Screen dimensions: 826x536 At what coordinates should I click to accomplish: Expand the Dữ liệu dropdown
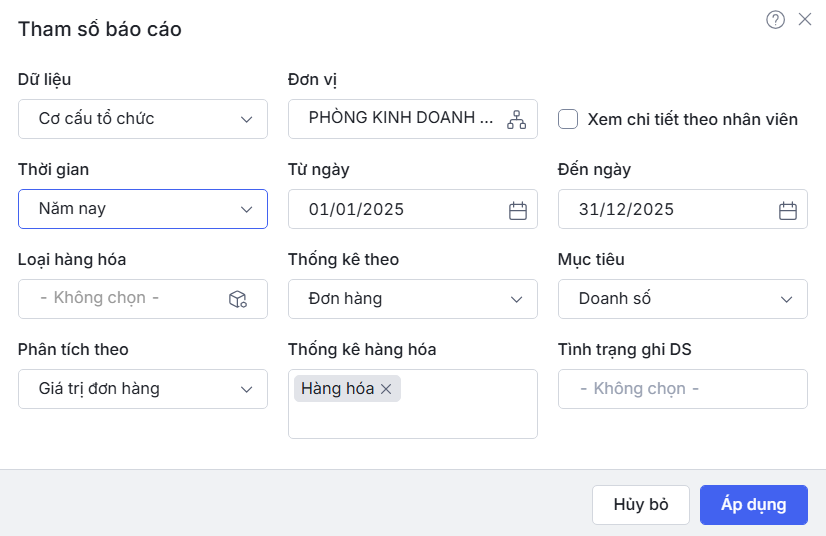click(143, 119)
